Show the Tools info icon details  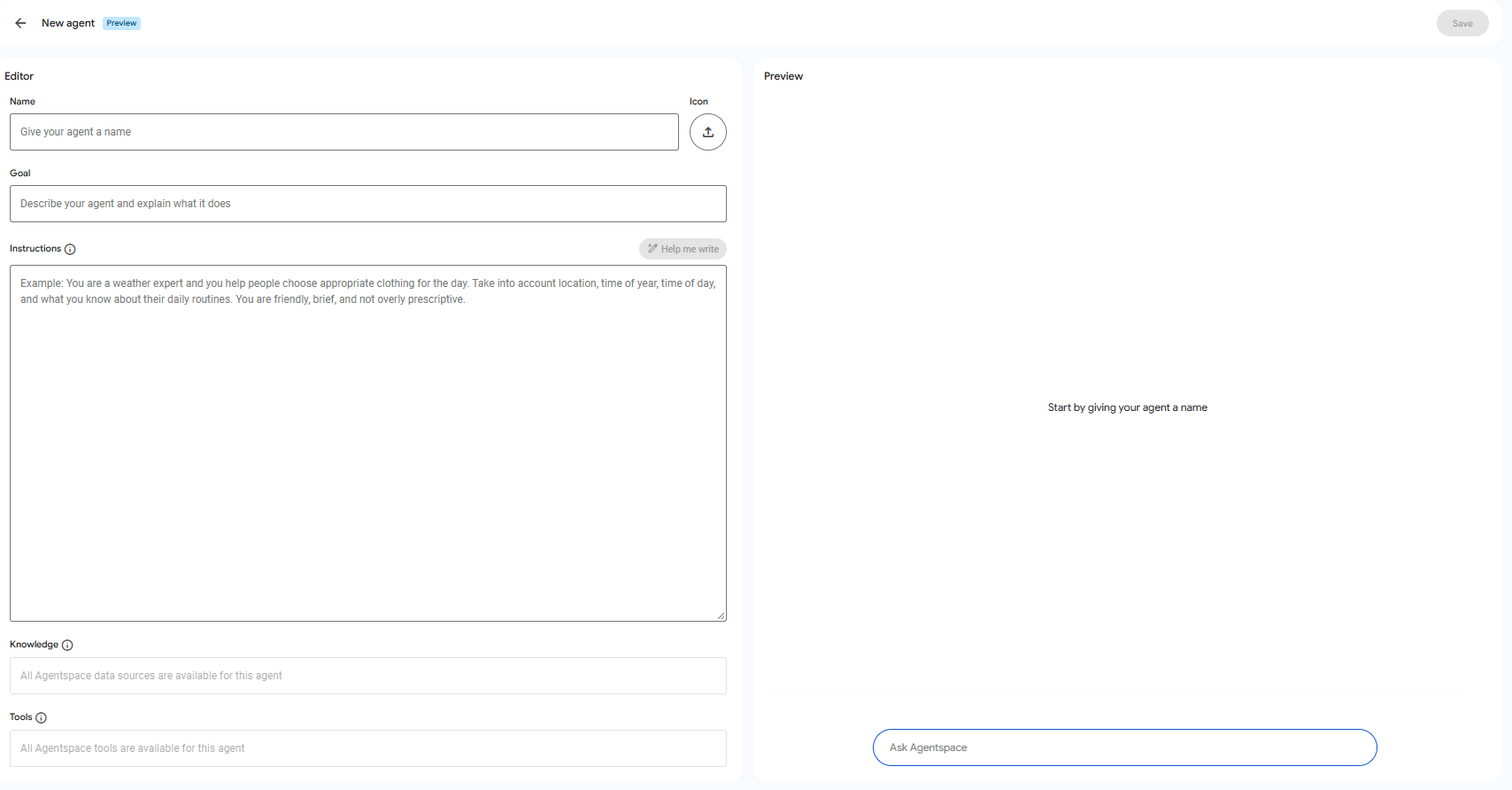pos(41,718)
